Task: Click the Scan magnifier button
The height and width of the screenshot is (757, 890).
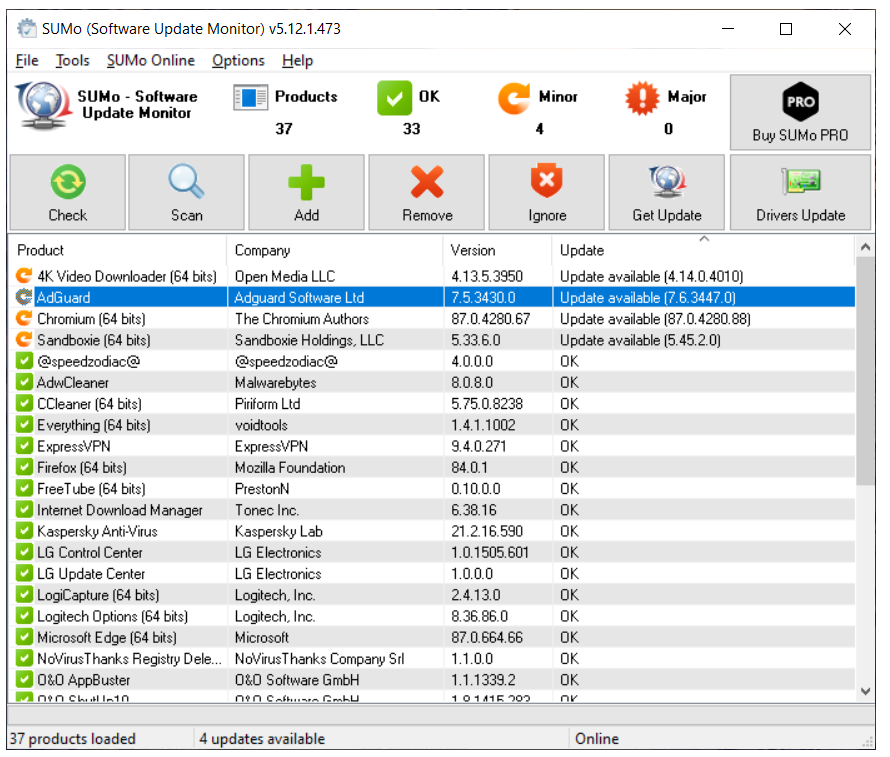Action: click(187, 192)
